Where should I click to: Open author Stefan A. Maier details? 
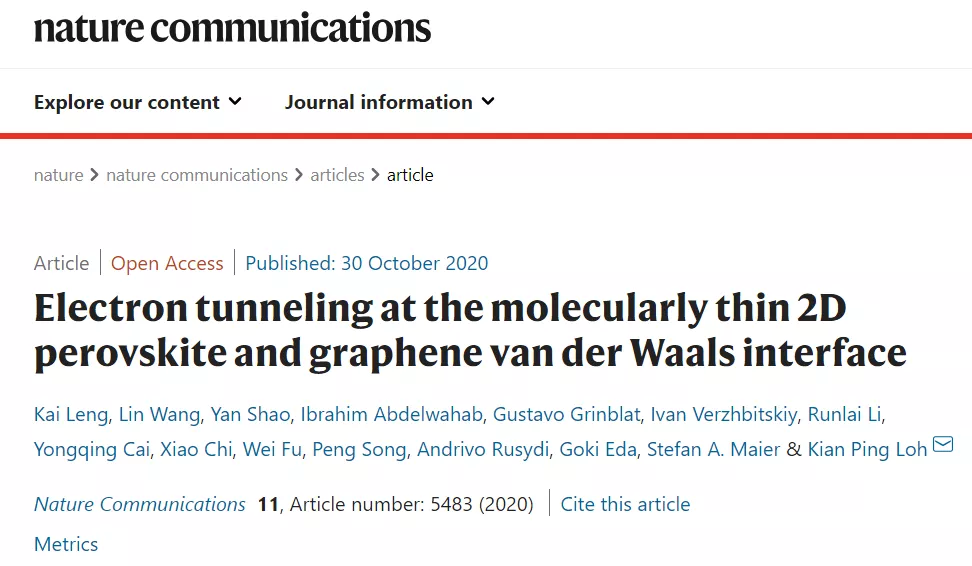(x=714, y=449)
